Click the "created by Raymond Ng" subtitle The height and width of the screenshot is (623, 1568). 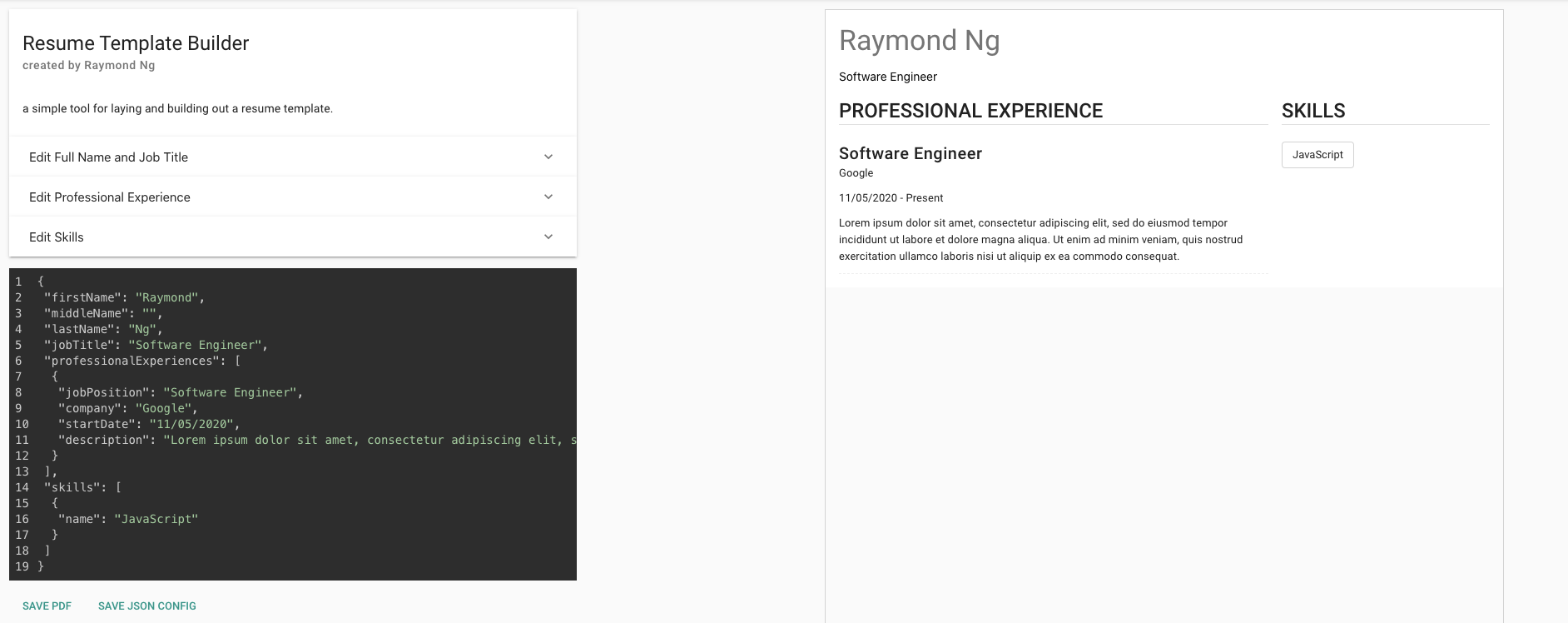click(x=89, y=66)
